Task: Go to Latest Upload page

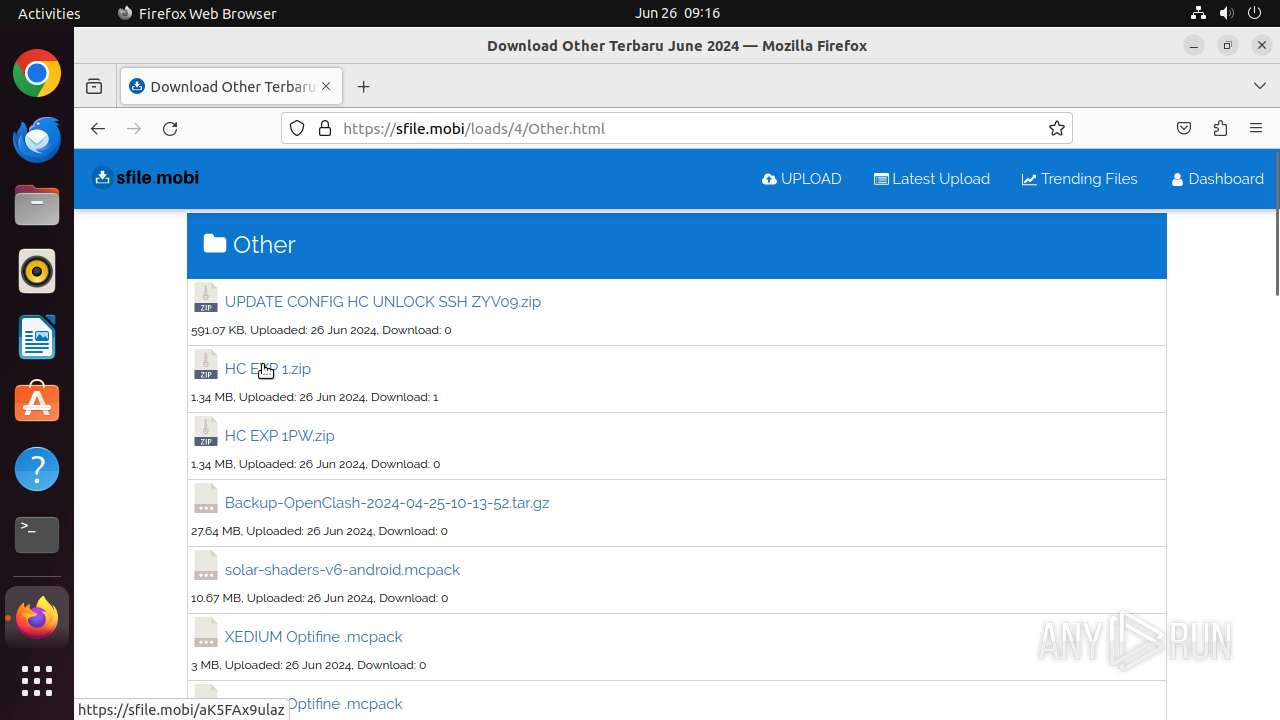Action: 931,179
